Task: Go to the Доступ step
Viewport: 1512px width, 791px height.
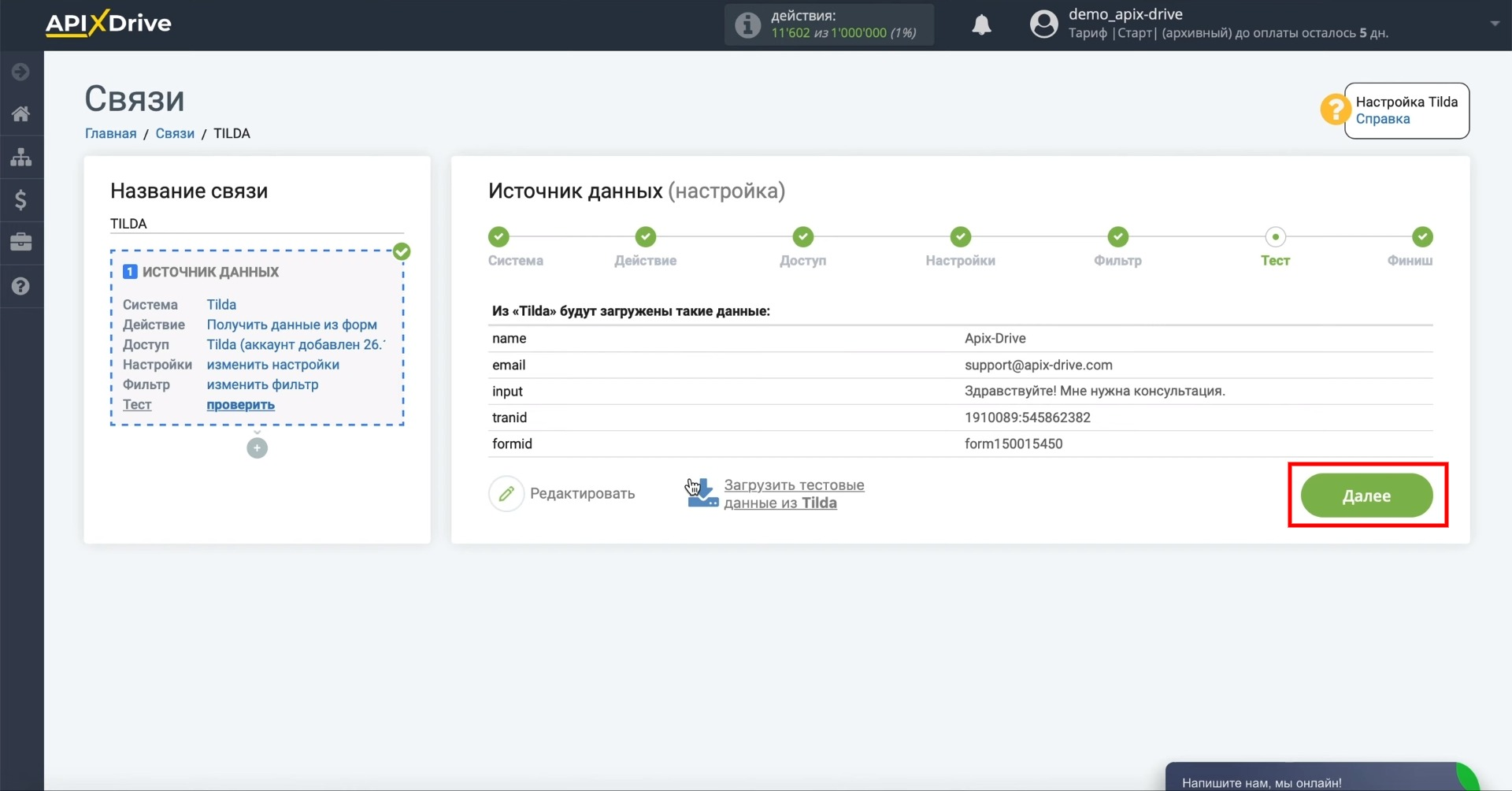Action: [x=803, y=236]
